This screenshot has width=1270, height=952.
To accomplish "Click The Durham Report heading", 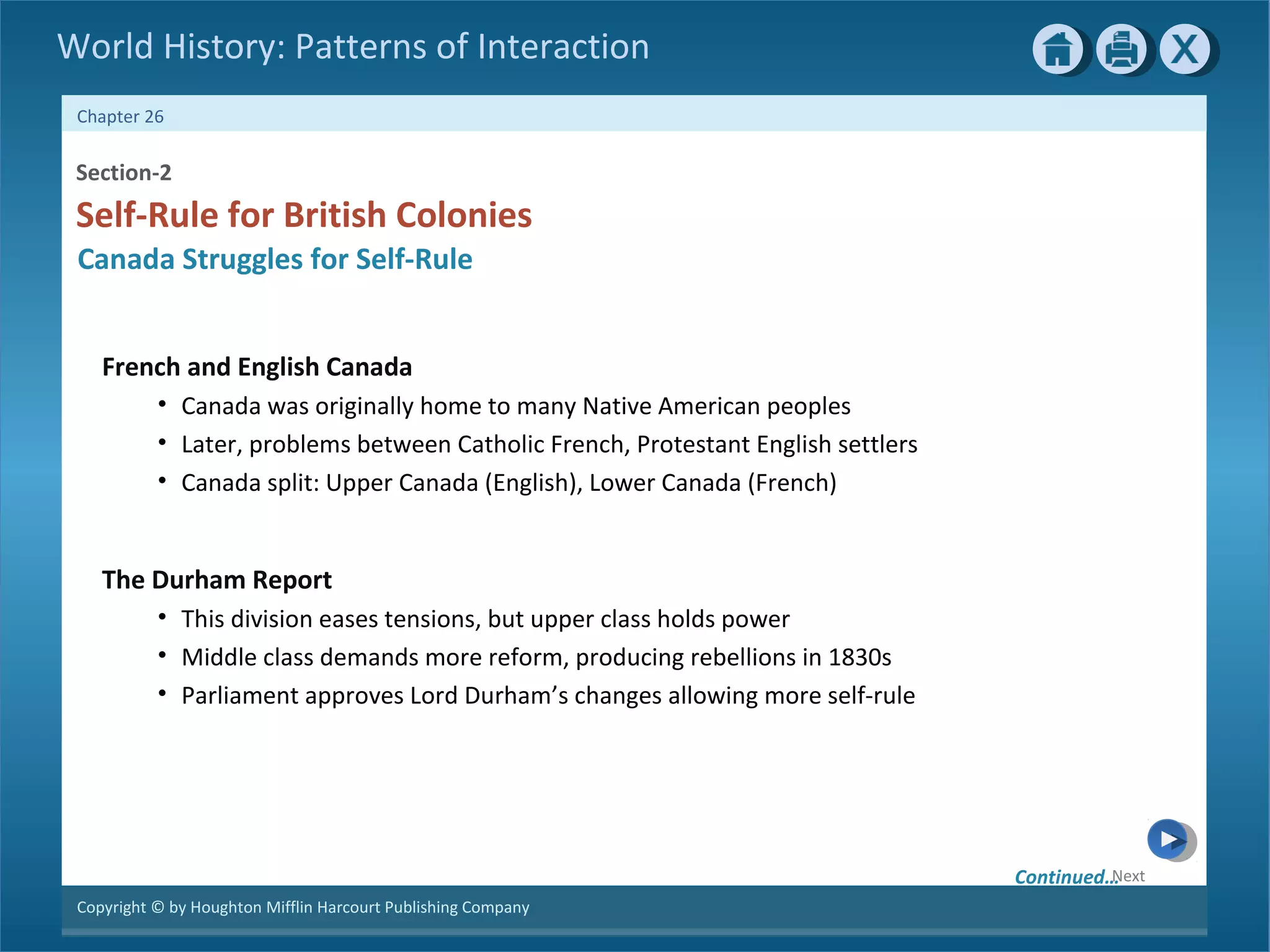I will click(x=216, y=580).
